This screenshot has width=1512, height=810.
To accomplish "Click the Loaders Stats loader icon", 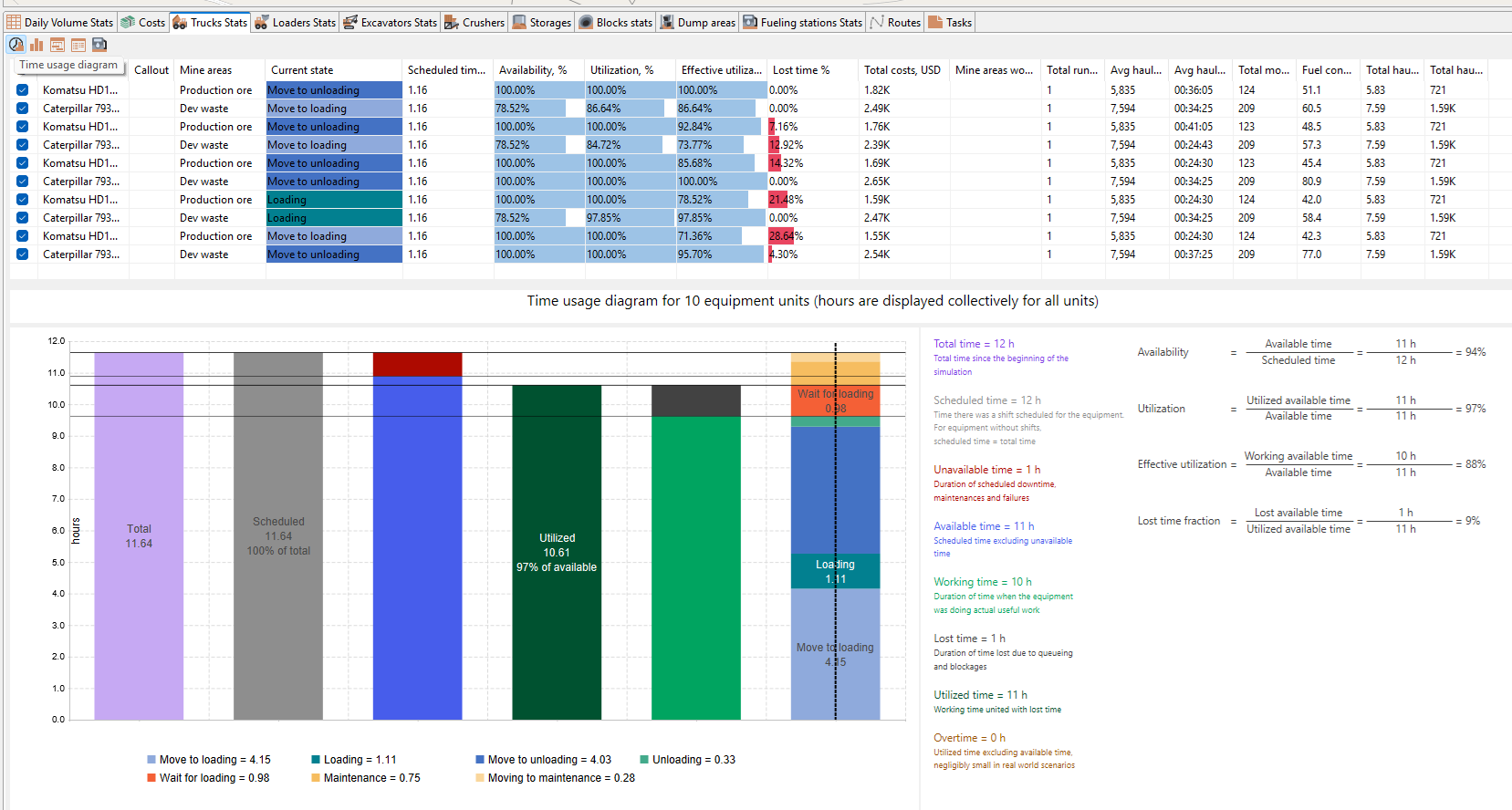I will click(x=262, y=22).
